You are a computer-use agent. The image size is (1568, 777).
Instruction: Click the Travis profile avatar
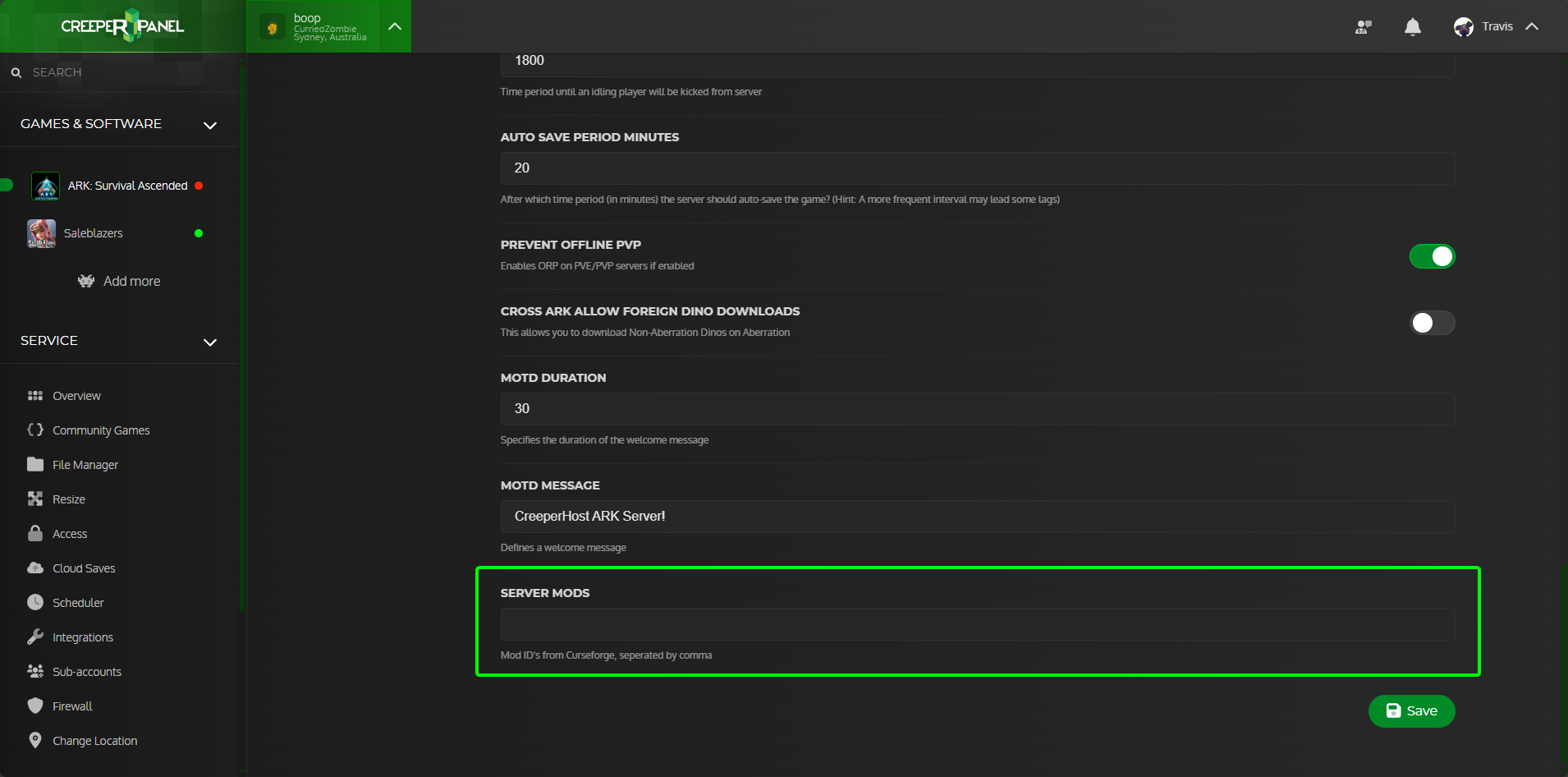1464,27
